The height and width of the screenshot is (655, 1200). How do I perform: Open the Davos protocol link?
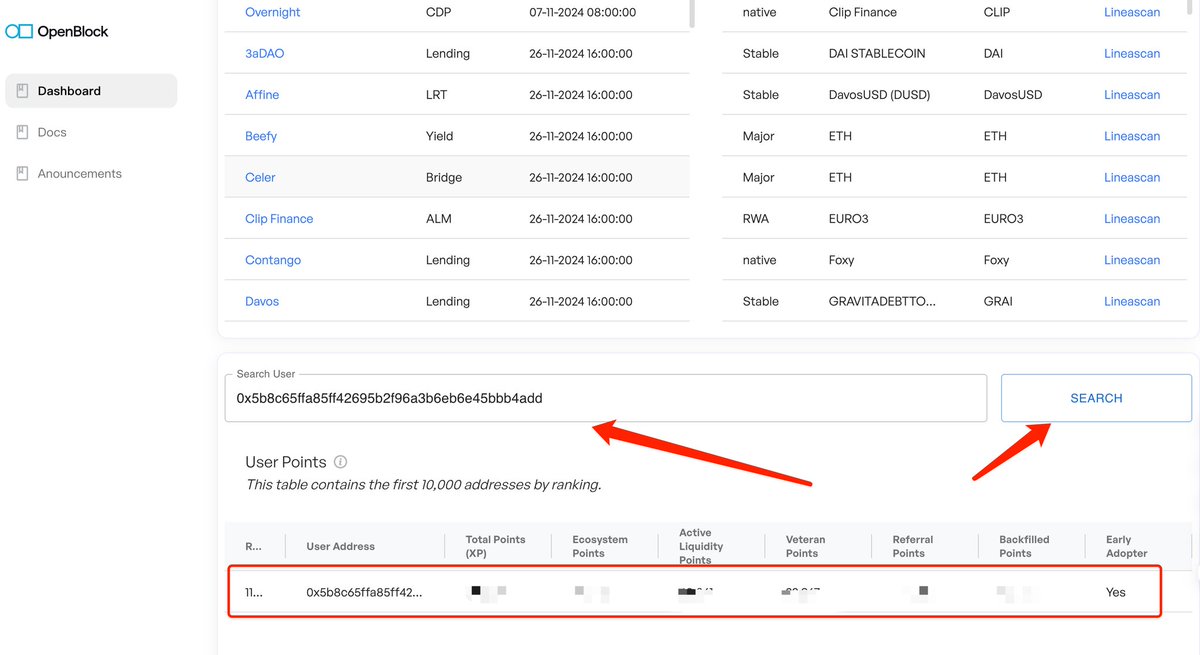point(262,301)
